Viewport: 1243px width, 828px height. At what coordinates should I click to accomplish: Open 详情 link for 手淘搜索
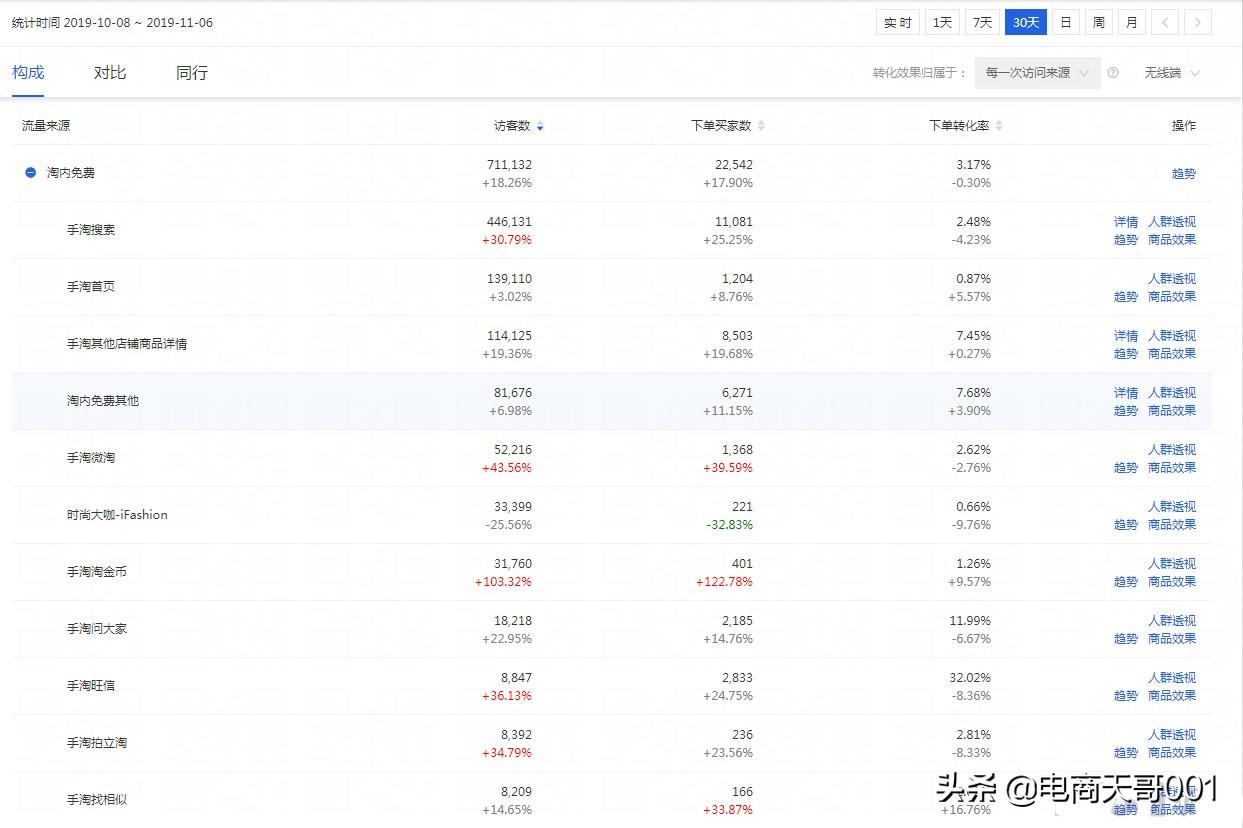(x=1126, y=222)
